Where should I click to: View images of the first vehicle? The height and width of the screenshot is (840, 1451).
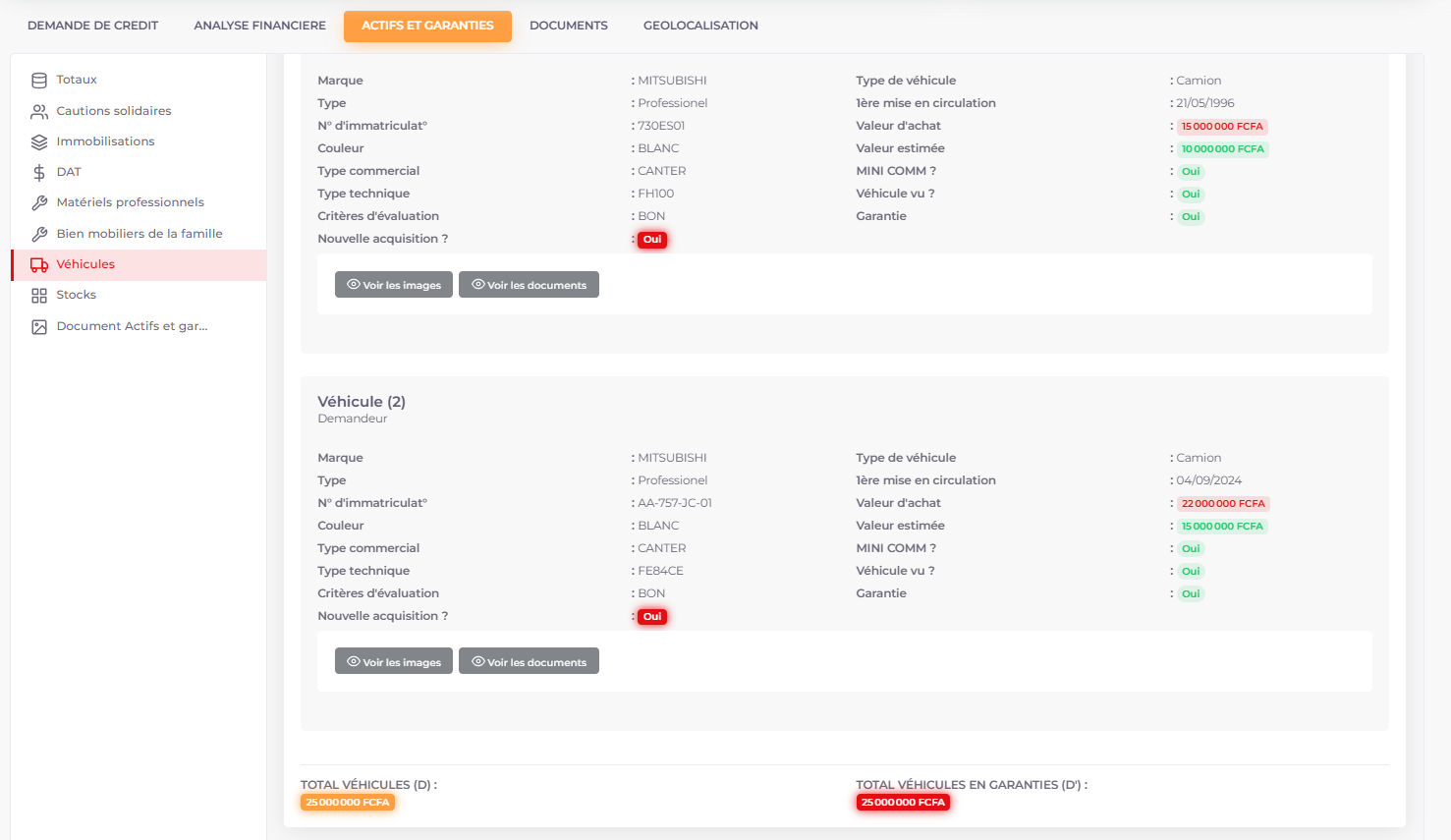(x=394, y=285)
